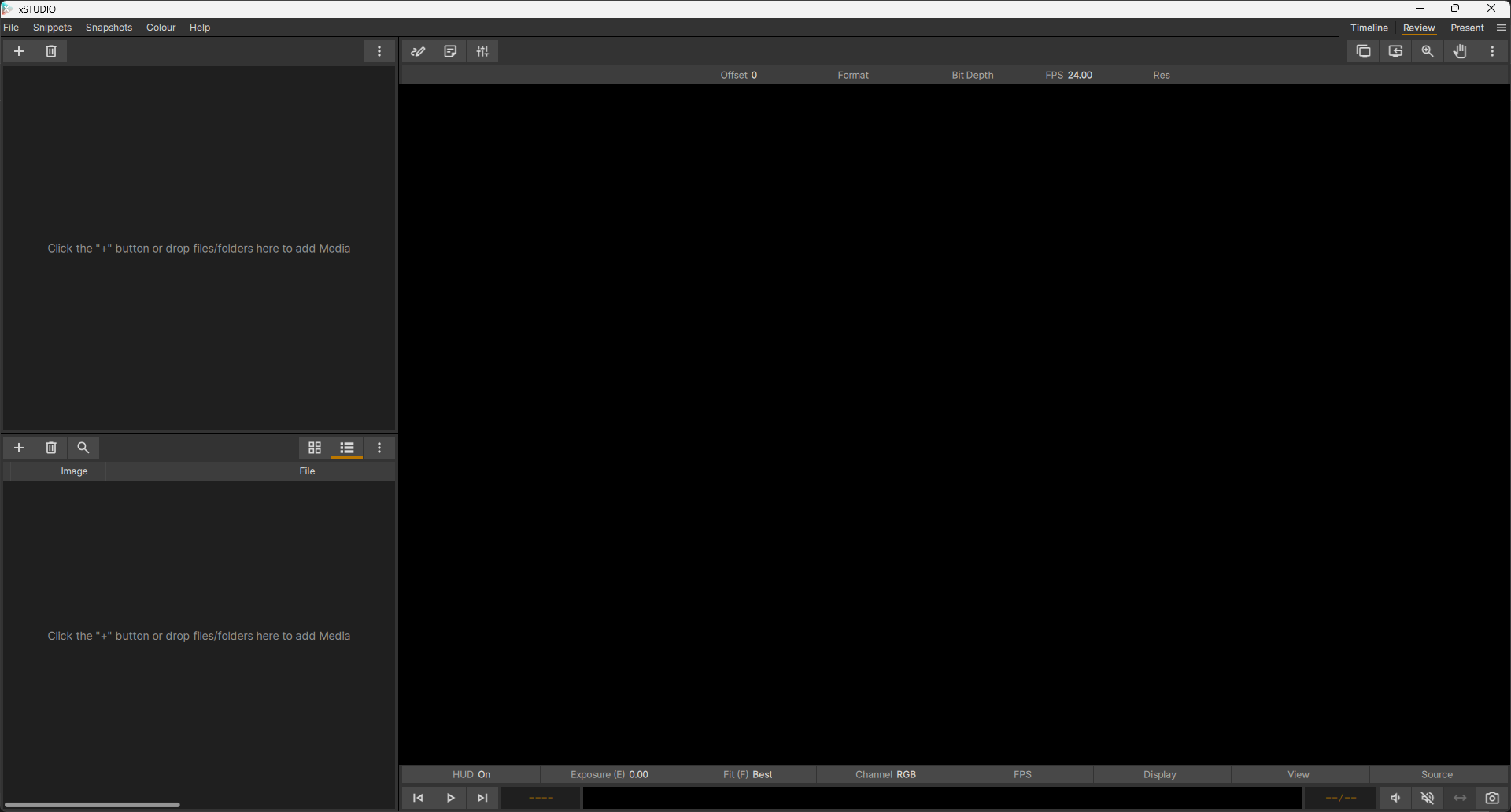Switch to the Timeline layout tab
This screenshot has width=1511, height=812.
(1369, 28)
